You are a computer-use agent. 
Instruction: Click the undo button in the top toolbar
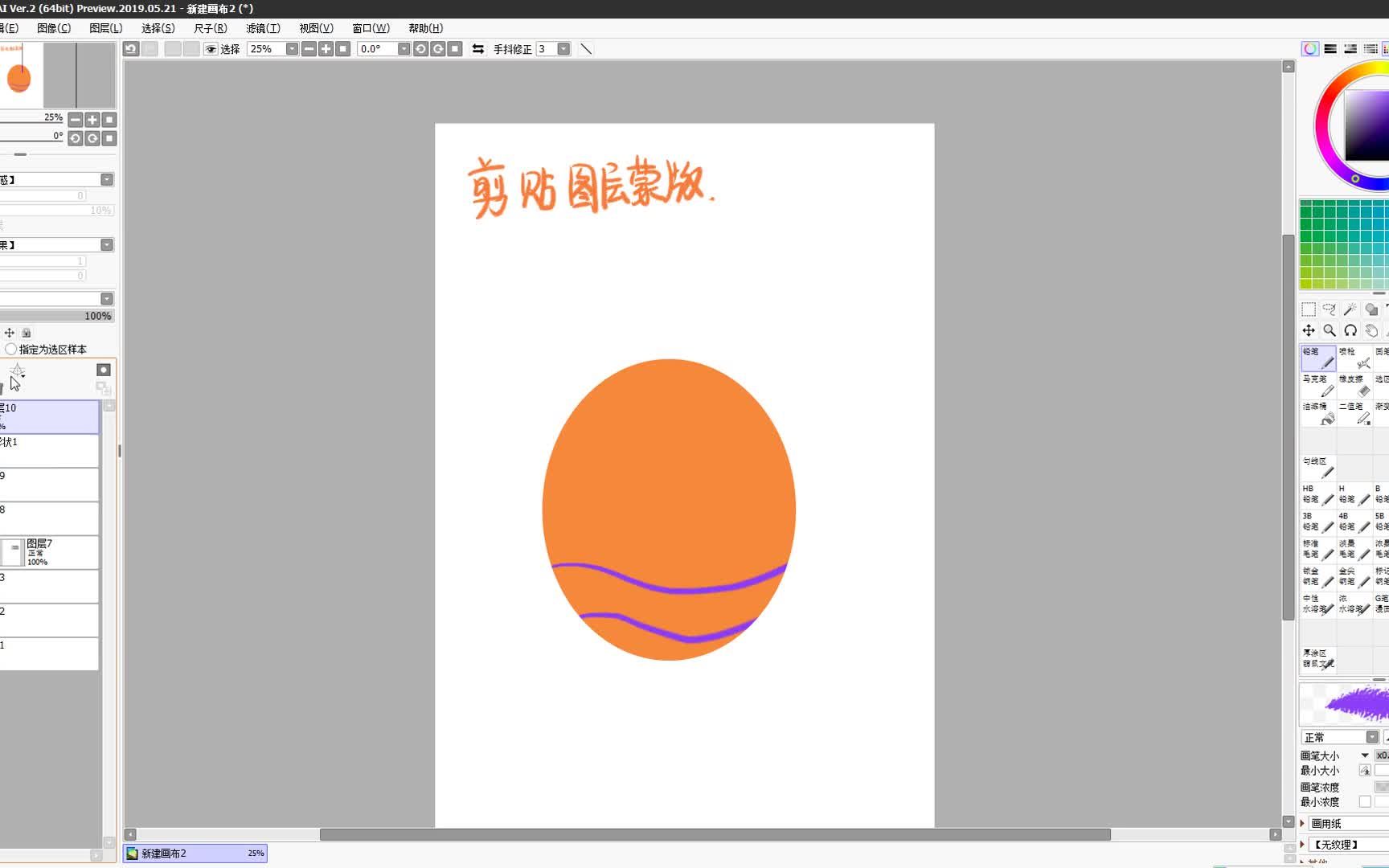(x=131, y=49)
